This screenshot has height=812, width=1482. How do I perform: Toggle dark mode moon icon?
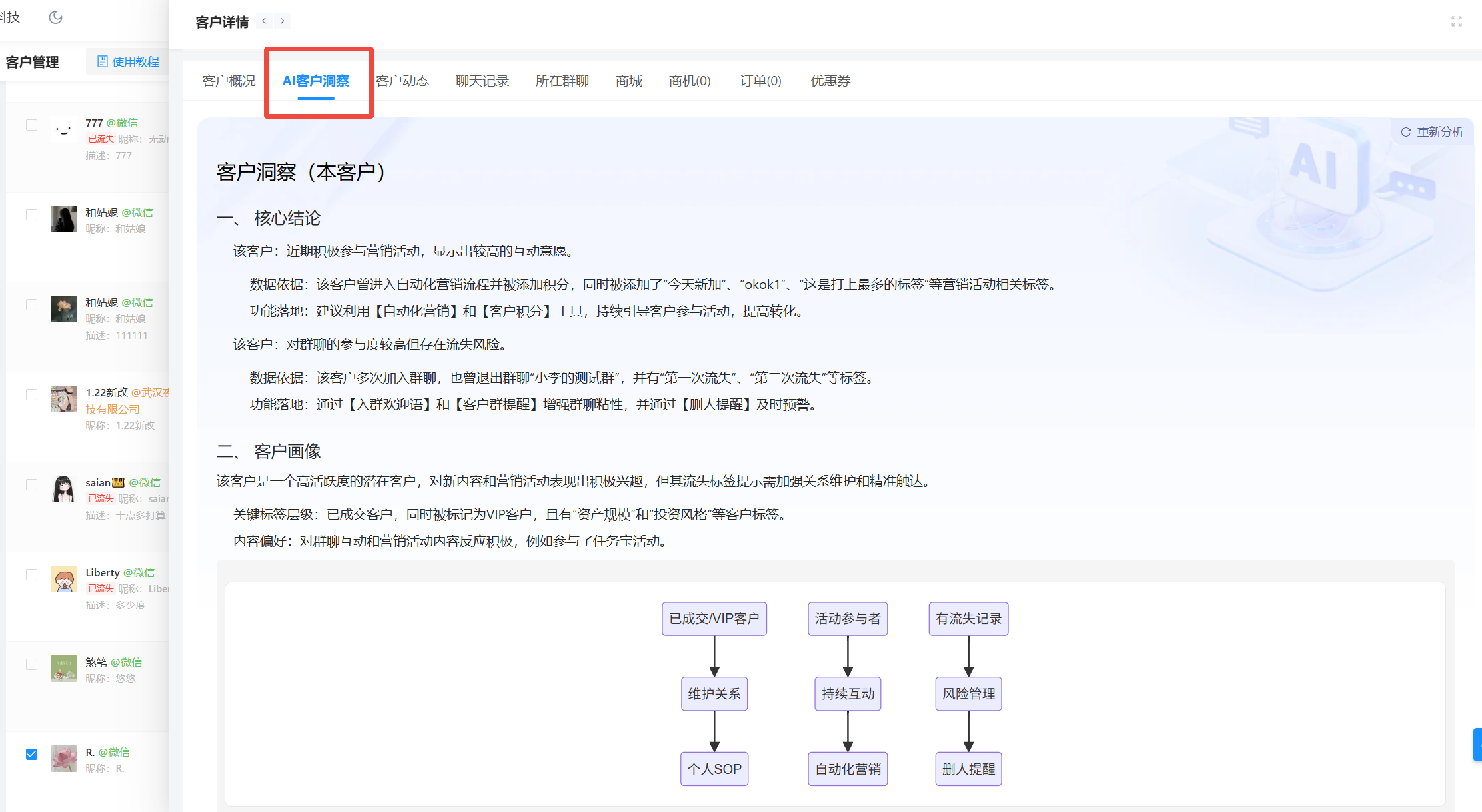56,17
